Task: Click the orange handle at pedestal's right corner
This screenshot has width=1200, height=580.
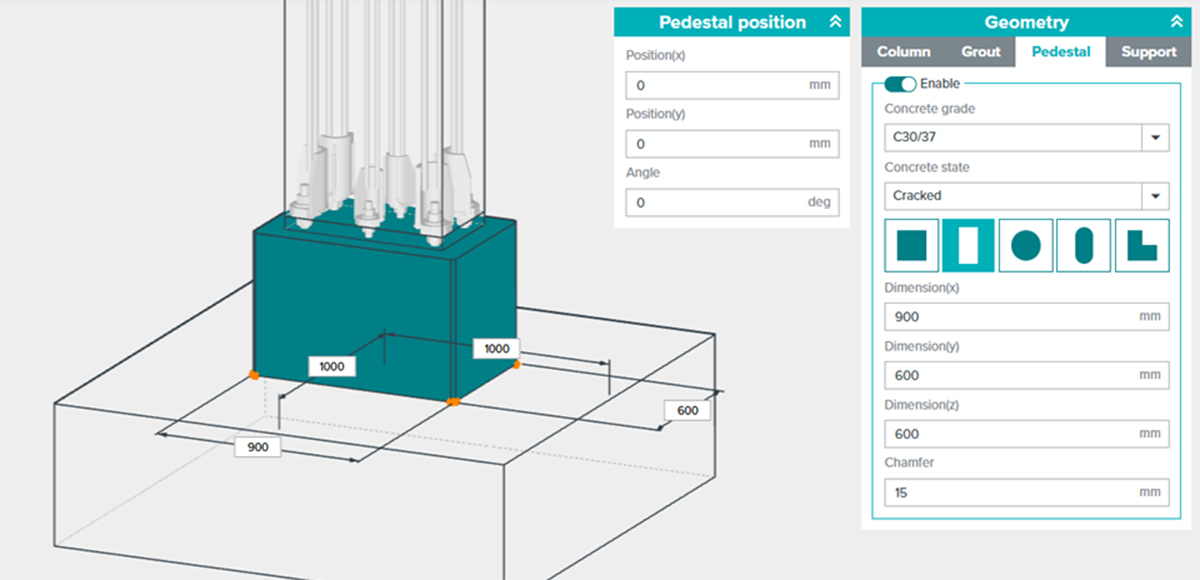Action: (x=516, y=365)
